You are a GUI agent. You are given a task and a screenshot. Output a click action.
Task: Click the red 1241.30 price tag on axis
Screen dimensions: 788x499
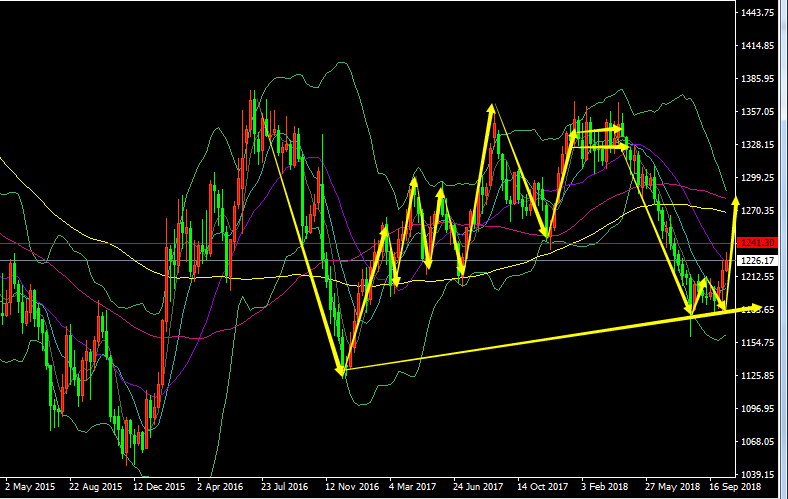(758, 243)
